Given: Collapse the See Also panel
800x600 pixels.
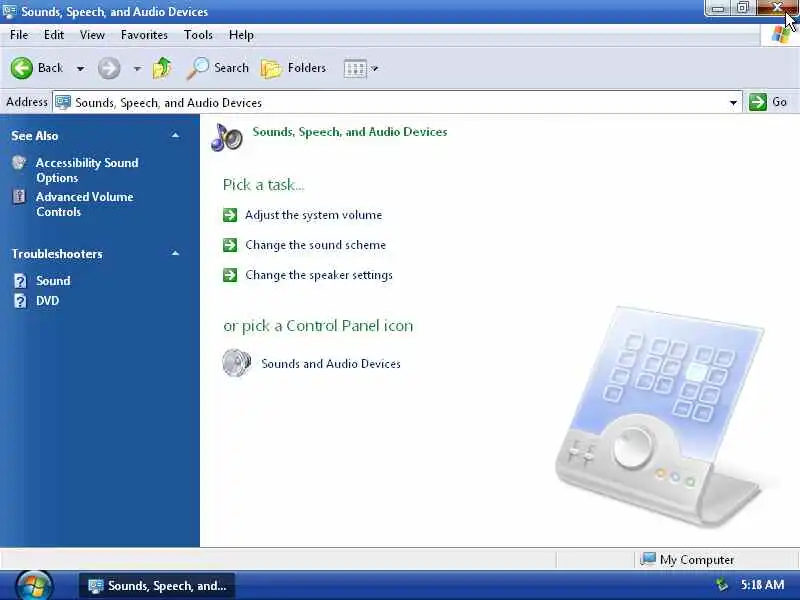Looking at the screenshot, I should point(176,135).
